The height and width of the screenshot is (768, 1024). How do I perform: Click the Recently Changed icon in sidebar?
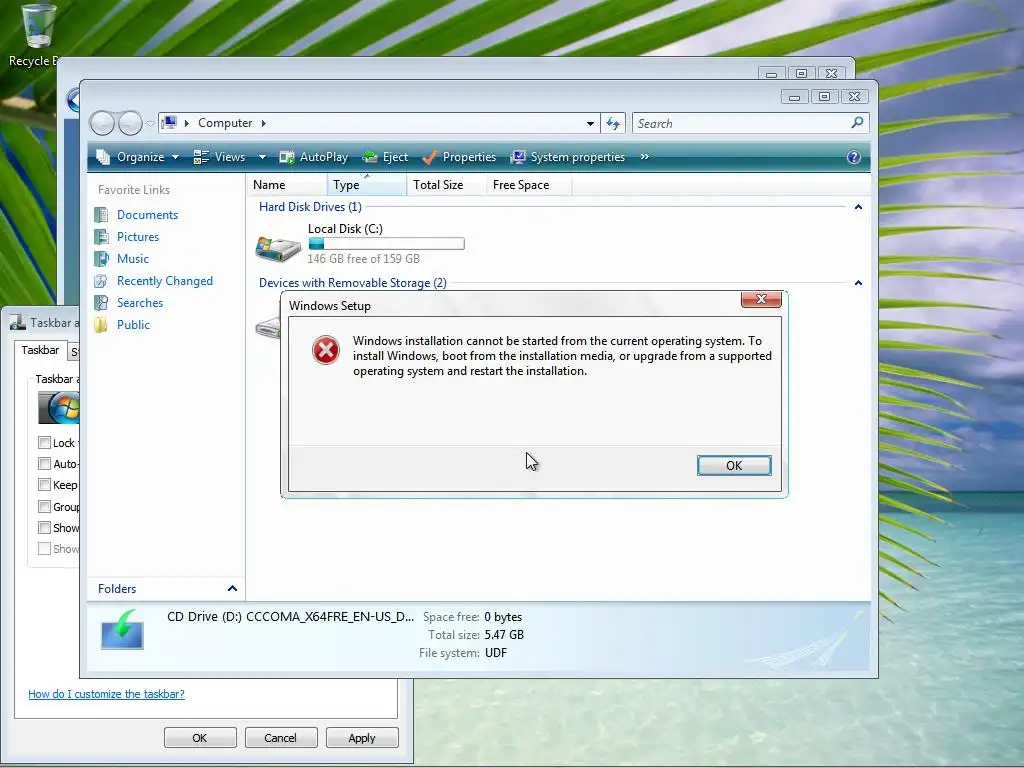101,281
